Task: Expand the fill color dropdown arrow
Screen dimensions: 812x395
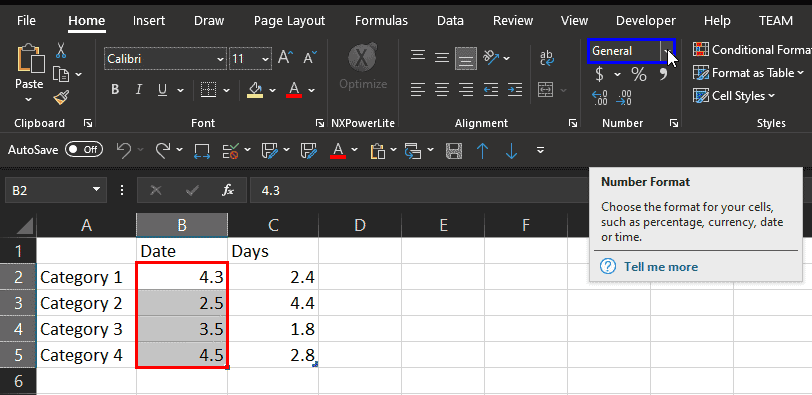Action: point(272,91)
